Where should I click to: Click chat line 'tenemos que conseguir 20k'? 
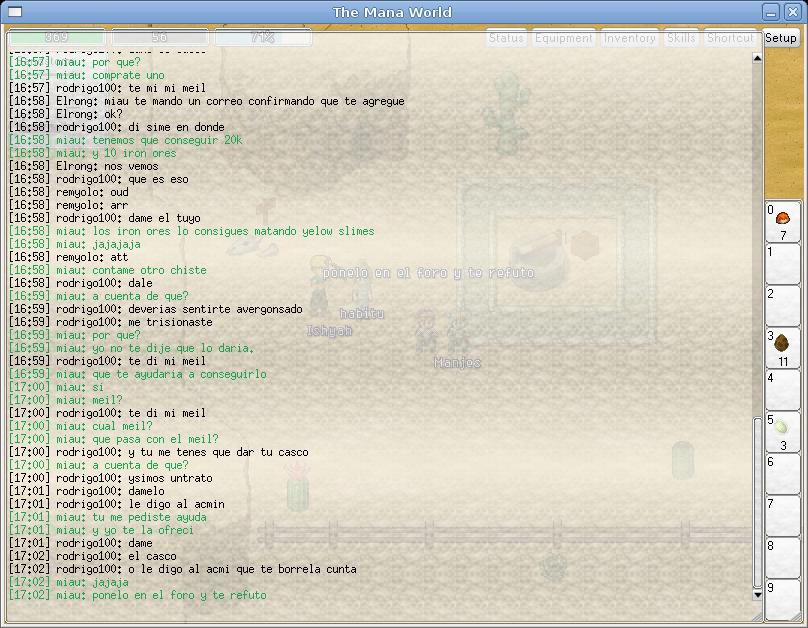pos(125,140)
